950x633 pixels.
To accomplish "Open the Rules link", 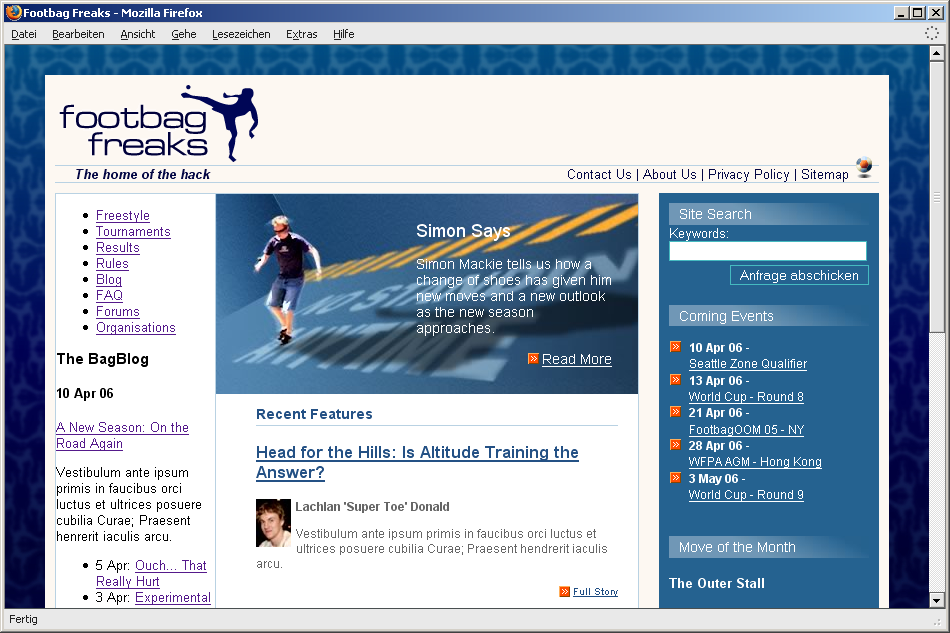I will (112, 263).
